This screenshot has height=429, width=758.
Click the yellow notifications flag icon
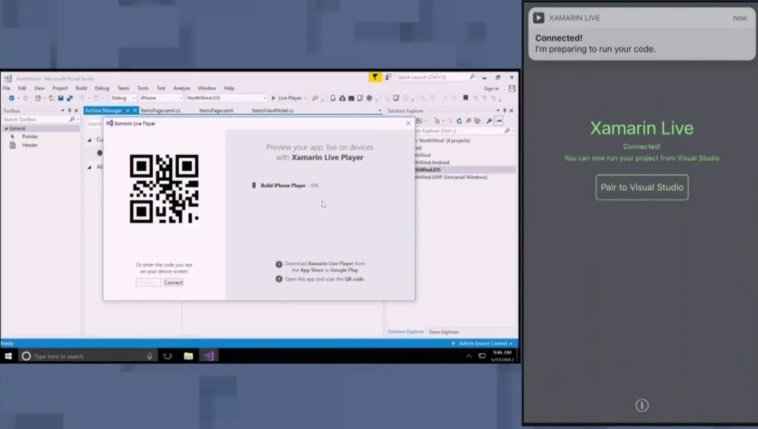pos(375,76)
